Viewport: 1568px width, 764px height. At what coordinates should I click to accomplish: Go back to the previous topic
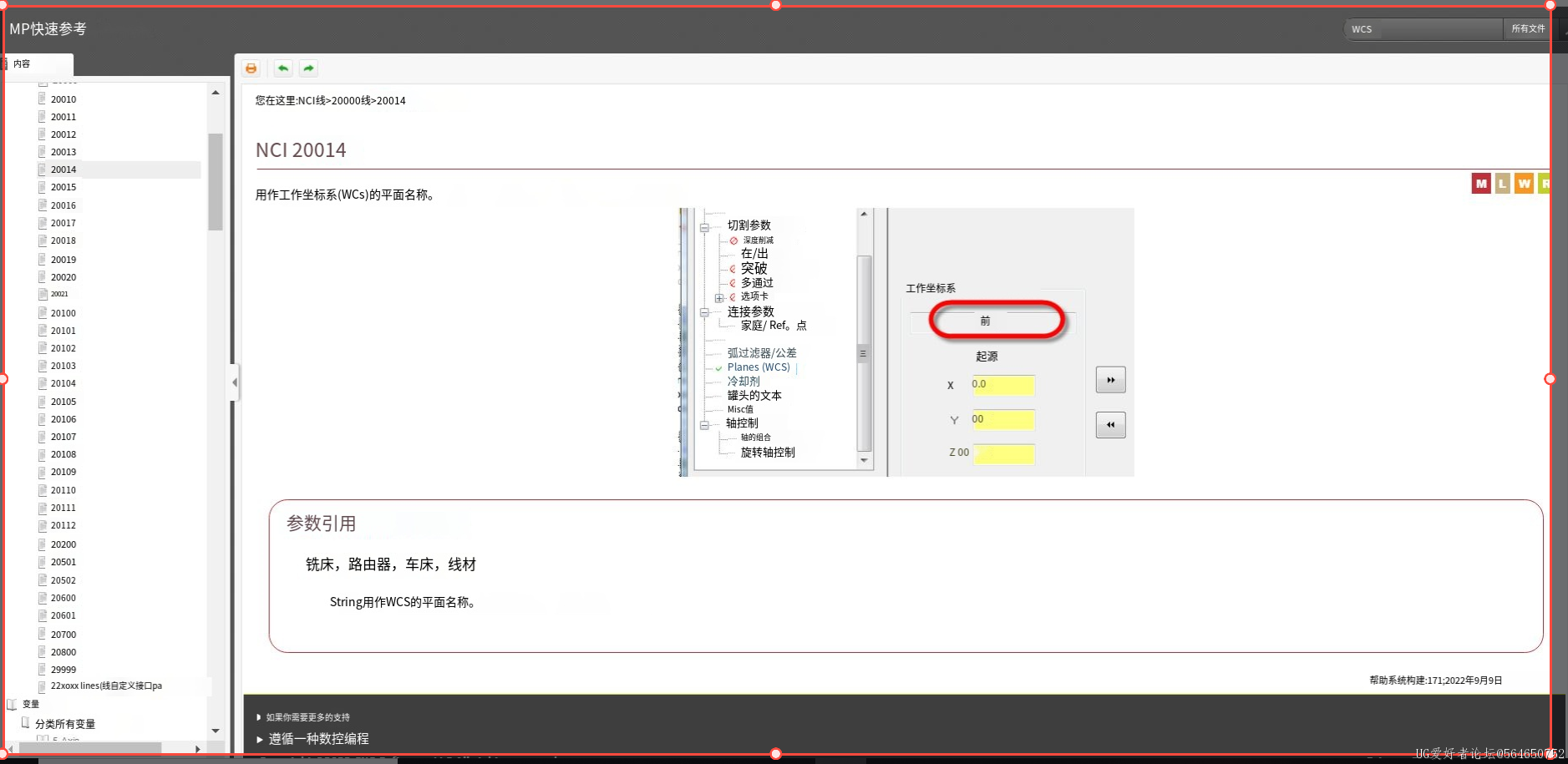tap(283, 68)
